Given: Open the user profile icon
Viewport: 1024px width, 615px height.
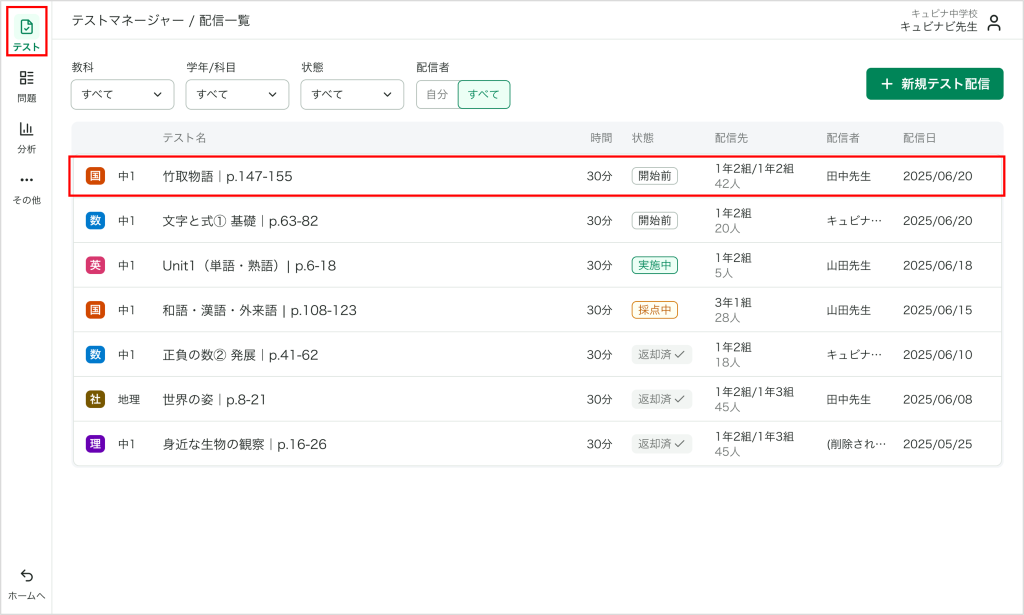Looking at the screenshot, I should [994, 23].
